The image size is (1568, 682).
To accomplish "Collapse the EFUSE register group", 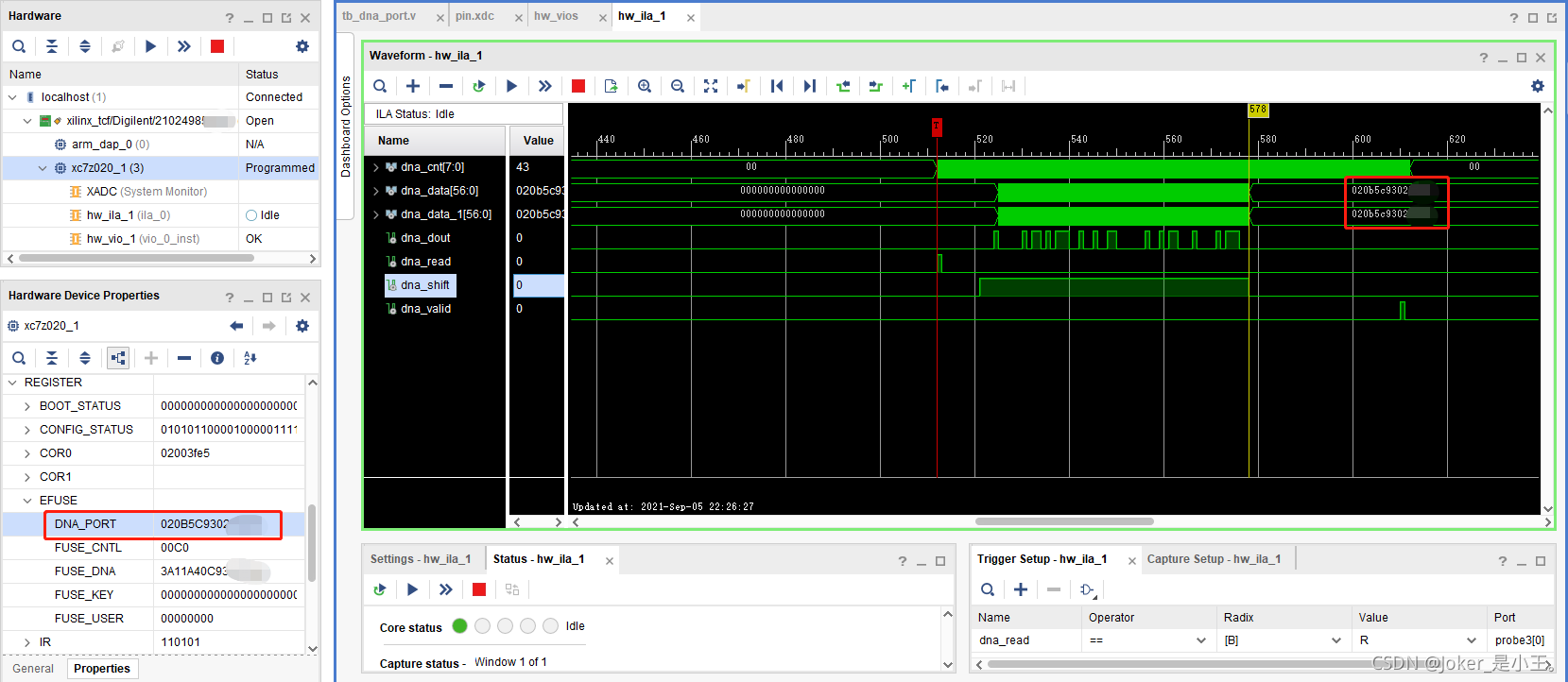I will click(27, 501).
